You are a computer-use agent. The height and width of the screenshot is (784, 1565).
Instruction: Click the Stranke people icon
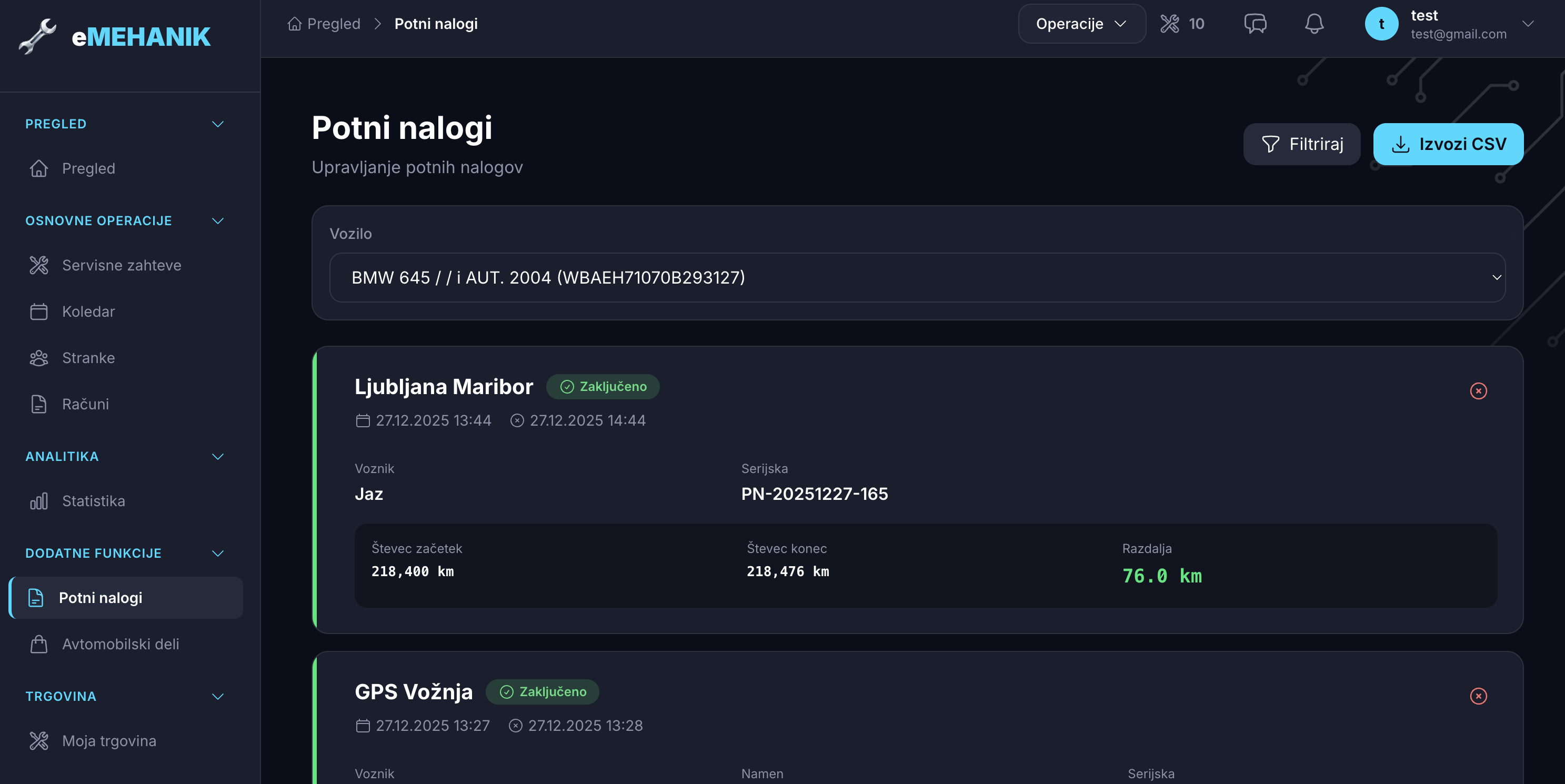coord(38,358)
